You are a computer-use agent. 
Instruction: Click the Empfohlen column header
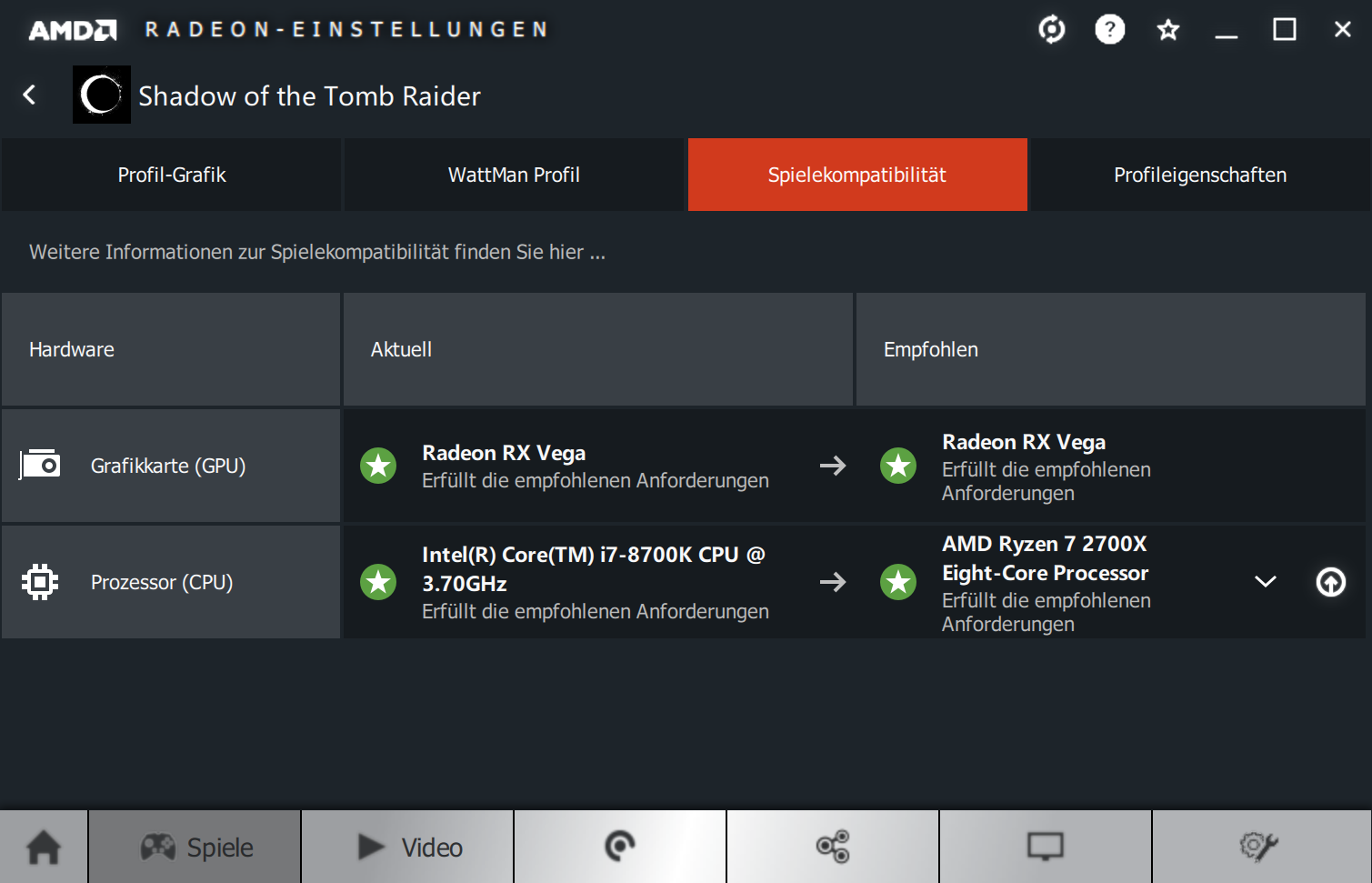[1111, 349]
